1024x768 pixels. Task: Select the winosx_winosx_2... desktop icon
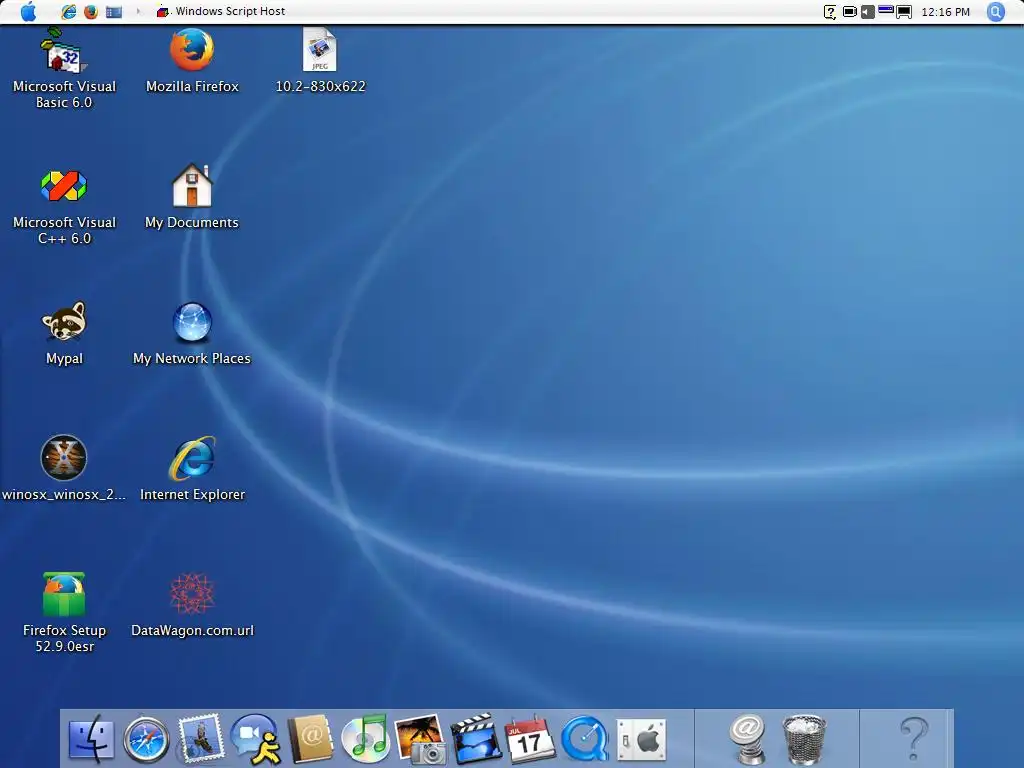[x=63, y=458]
